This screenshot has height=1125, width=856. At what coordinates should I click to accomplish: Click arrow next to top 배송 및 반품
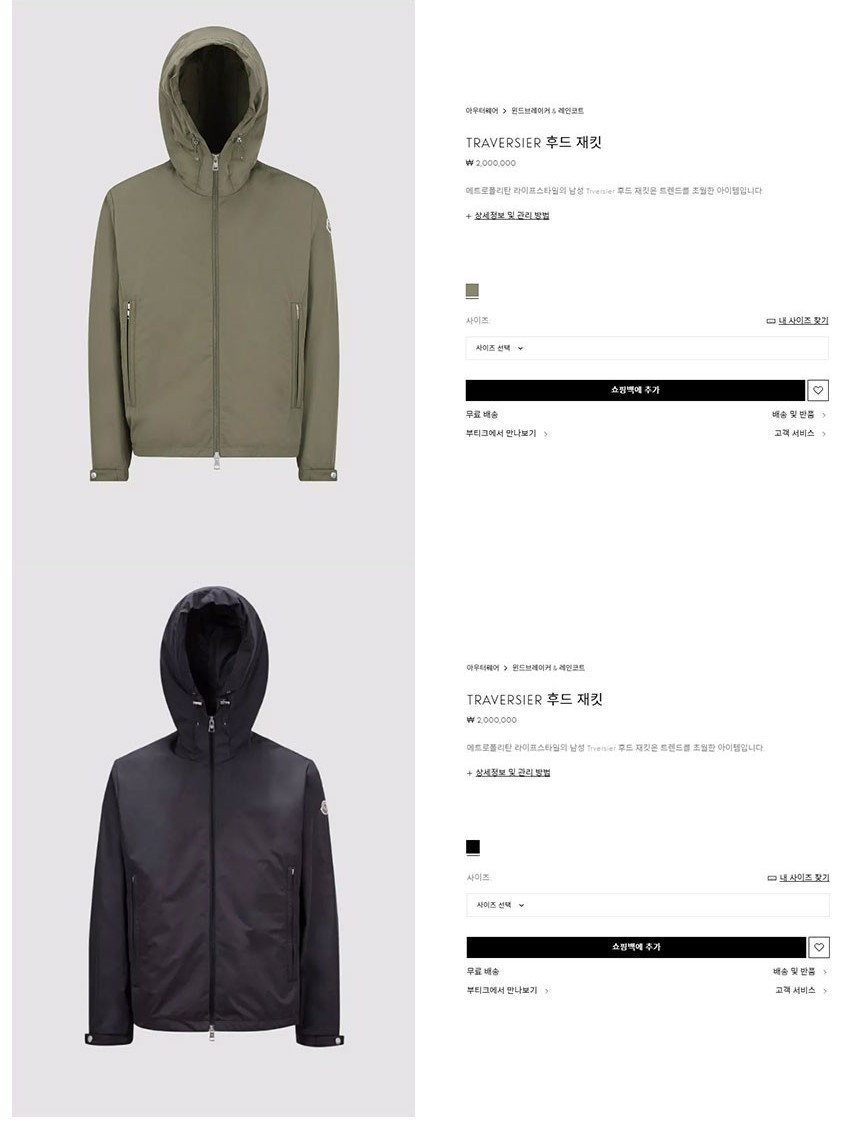pos(824,415)
